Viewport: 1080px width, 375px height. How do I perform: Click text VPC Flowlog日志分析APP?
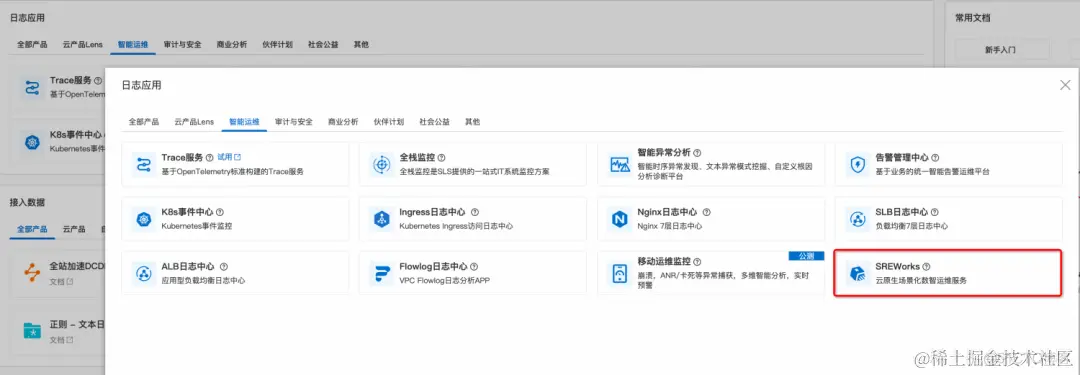point(444,281)
